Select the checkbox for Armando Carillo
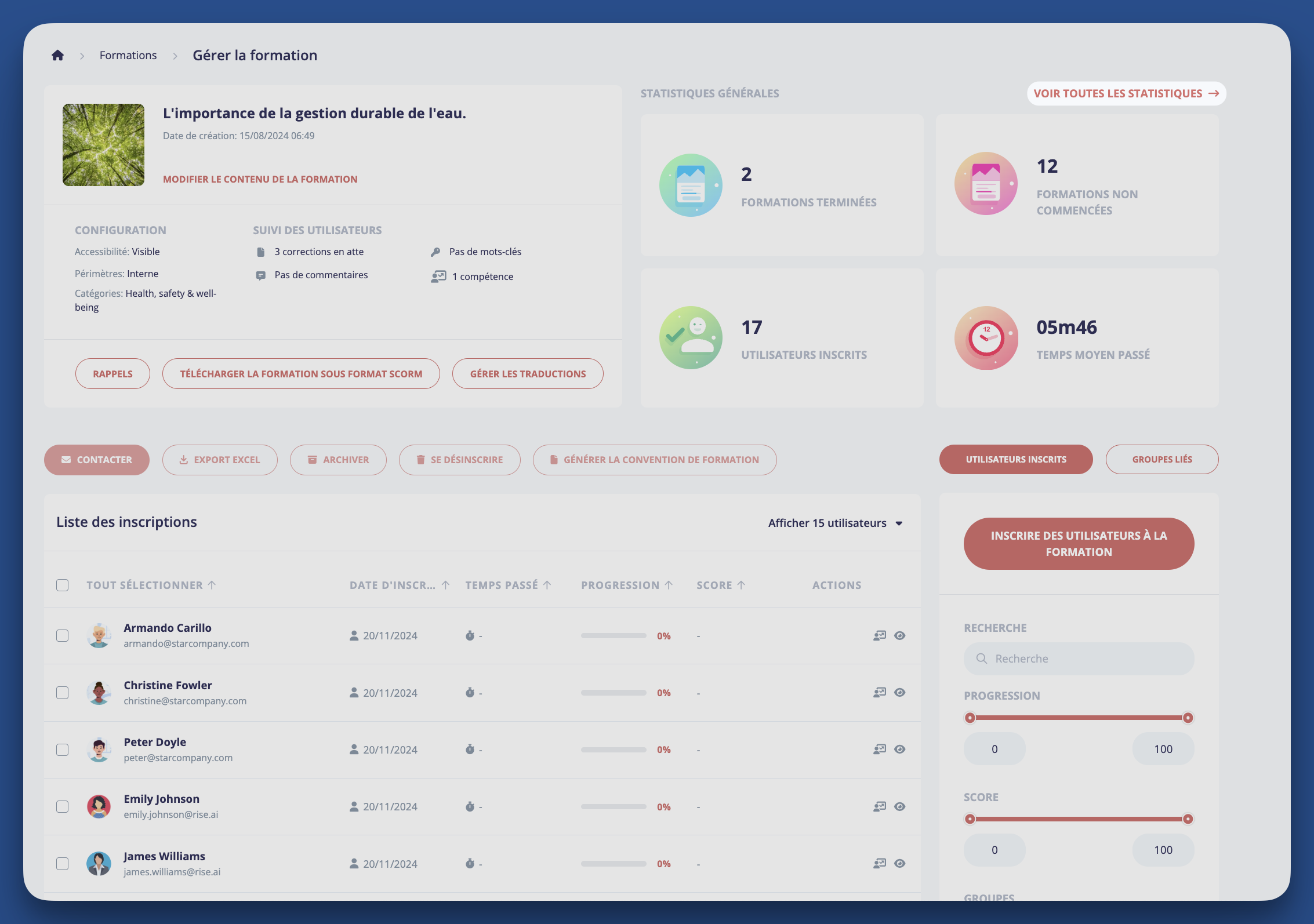 [x=62, y=635]
